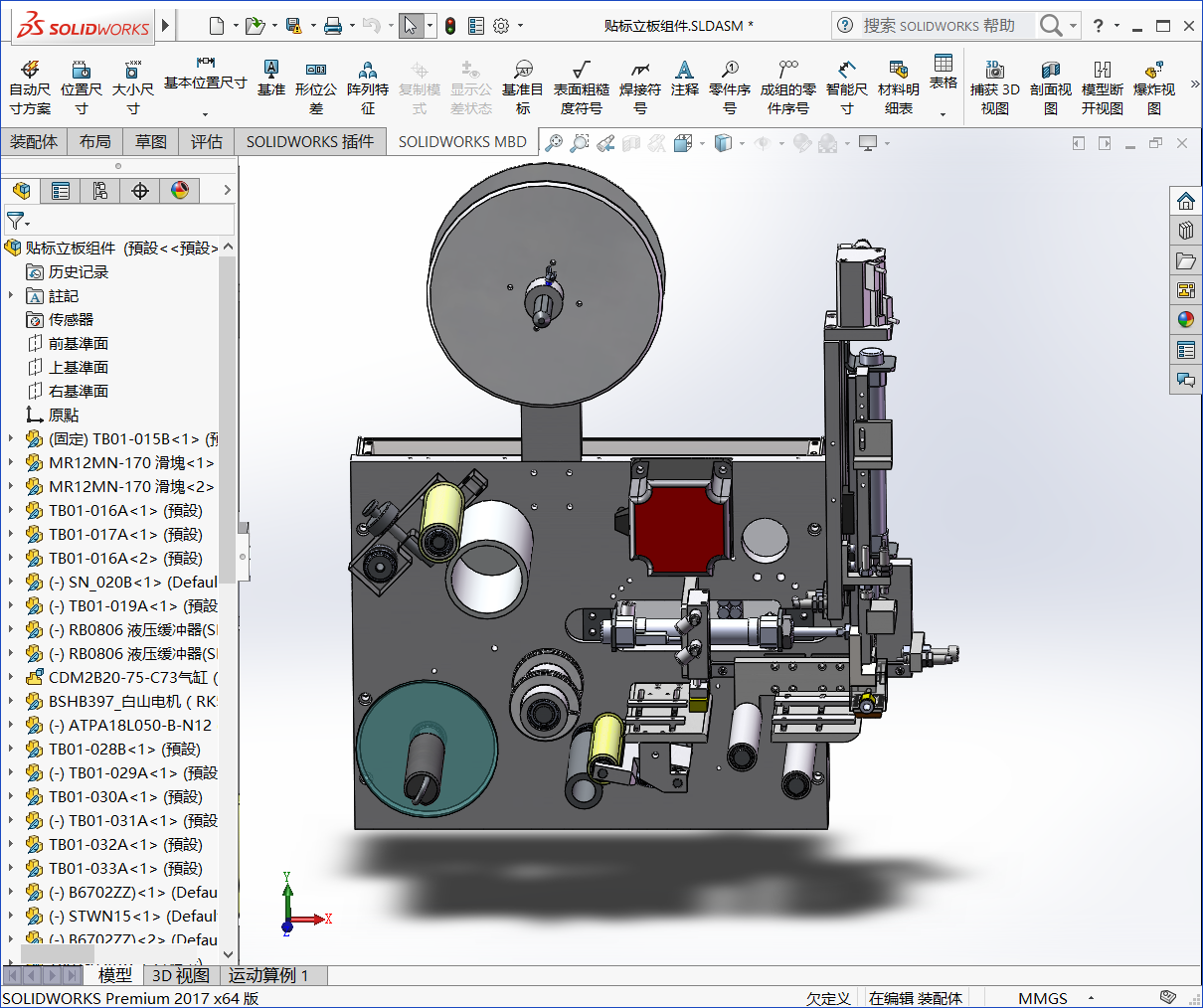Click the SOLIDWORKS help search field
This screenshot has height=1008, width=1203.
939,26
